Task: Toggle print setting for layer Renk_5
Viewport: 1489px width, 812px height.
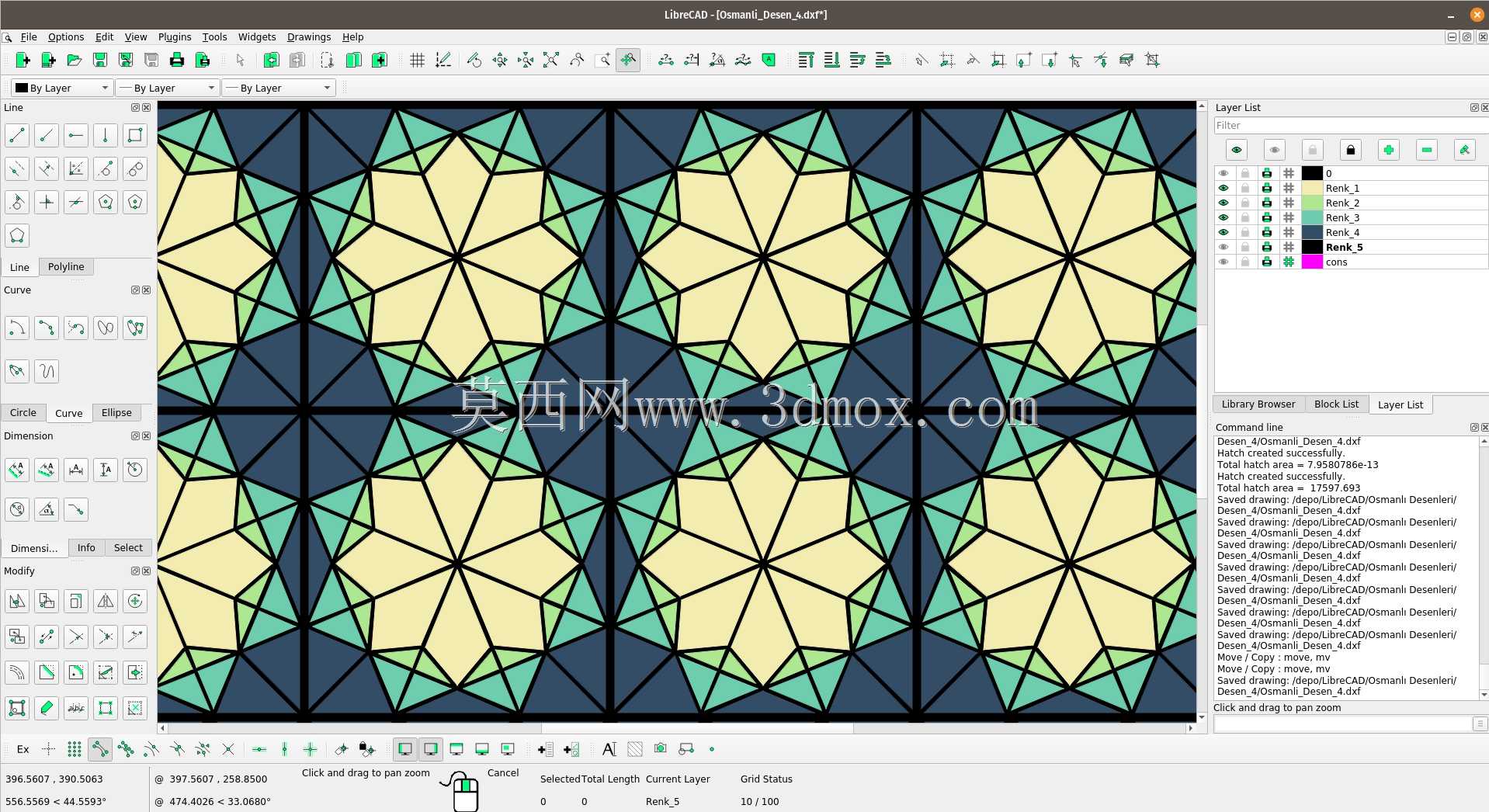Action: point(1267,247)
